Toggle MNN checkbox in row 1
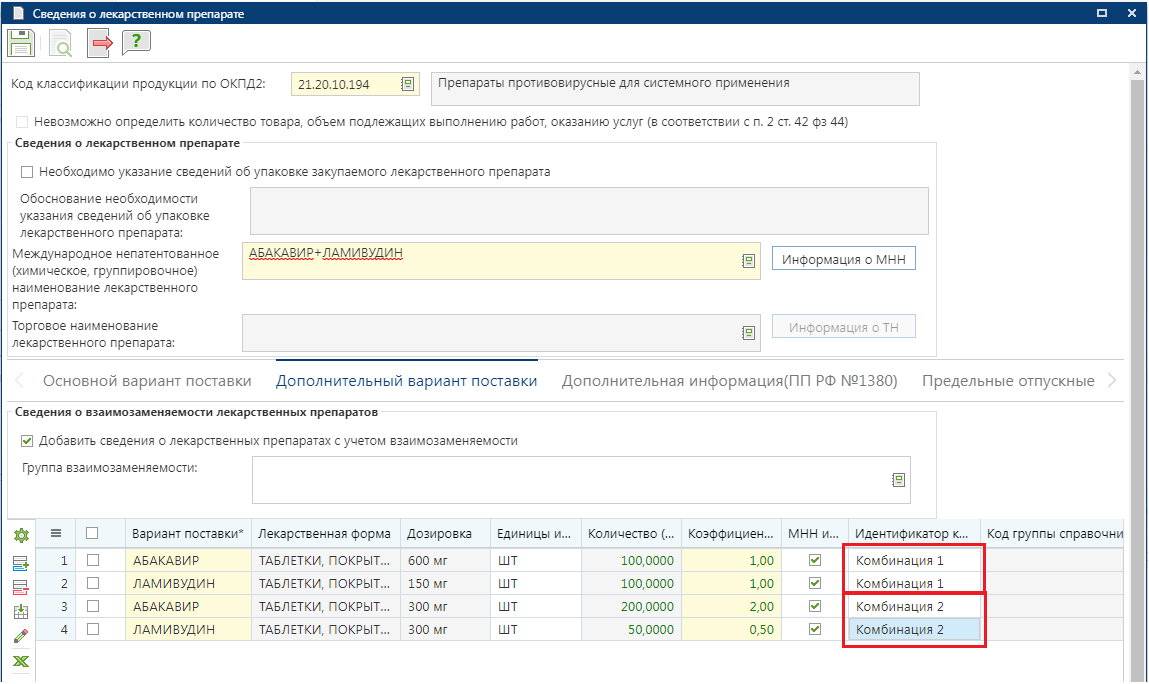The image size is (1149, 684). [814, 560]
